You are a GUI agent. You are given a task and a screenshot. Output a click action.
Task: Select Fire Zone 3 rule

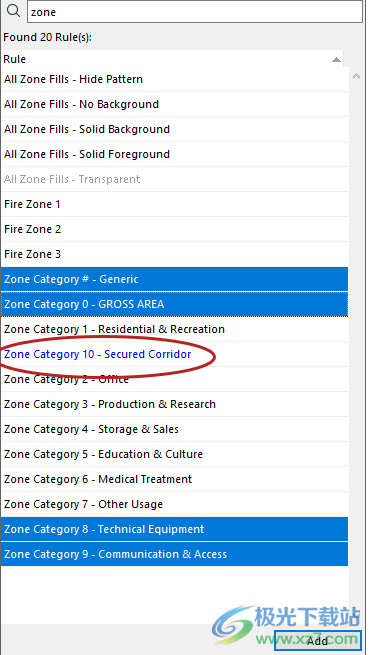[x=174, y=254]
